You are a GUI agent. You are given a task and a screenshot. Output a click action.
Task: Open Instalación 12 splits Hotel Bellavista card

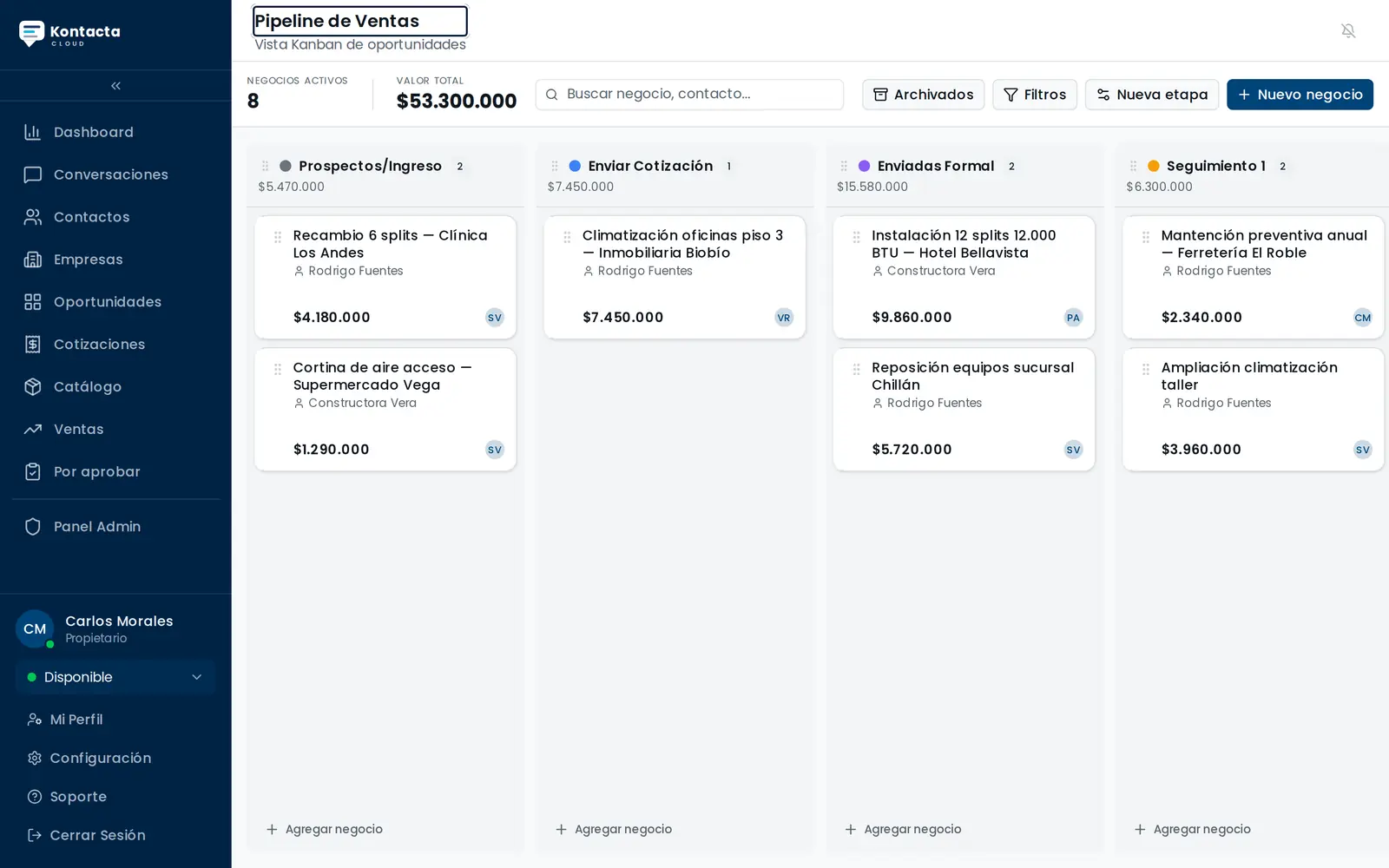coord(964,277)
